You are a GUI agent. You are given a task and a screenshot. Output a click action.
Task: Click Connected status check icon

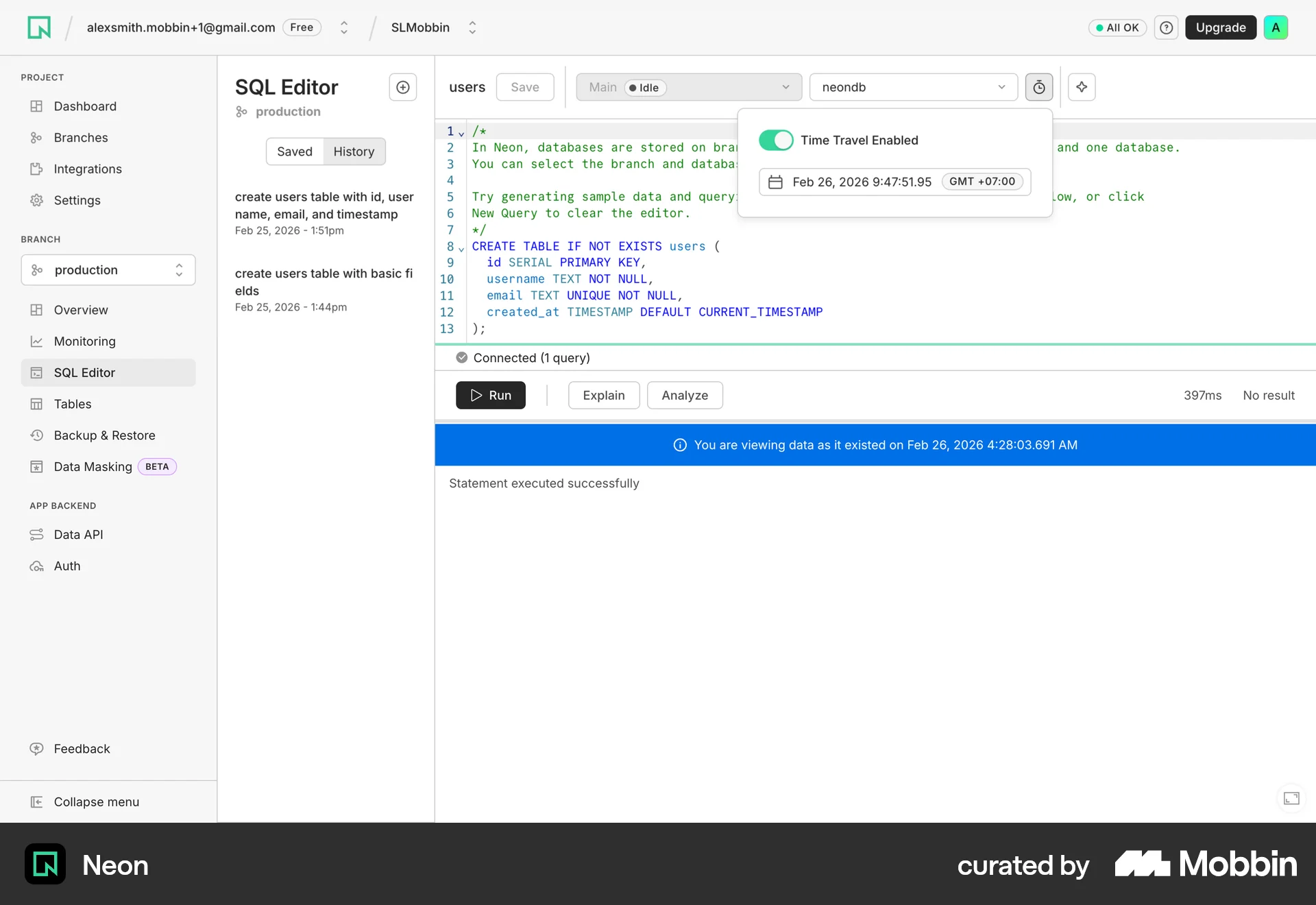point(462,357)
